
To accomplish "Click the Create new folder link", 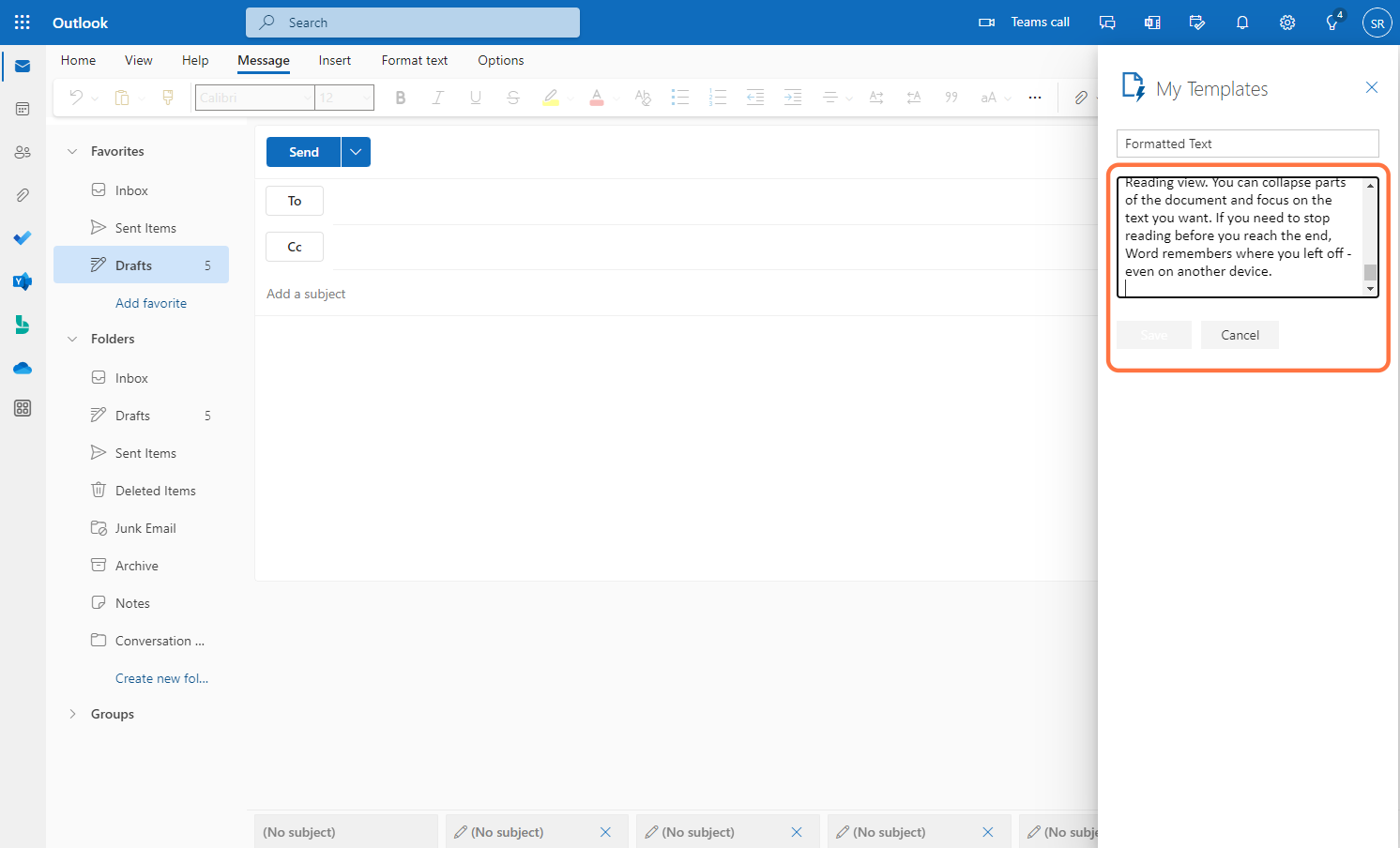I will pyautogui.click(x=161, y=678).
